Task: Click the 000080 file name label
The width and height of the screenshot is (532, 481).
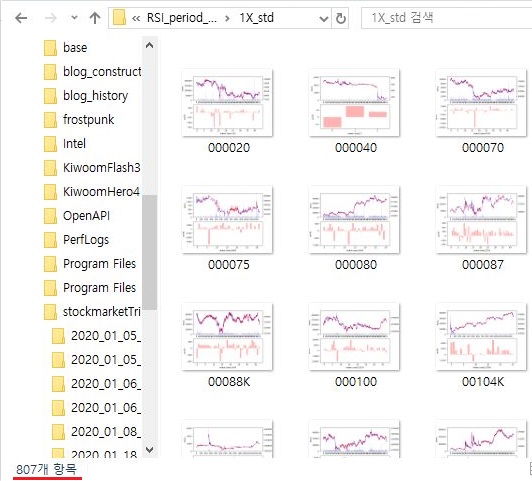Action: (x=356, y=265)
